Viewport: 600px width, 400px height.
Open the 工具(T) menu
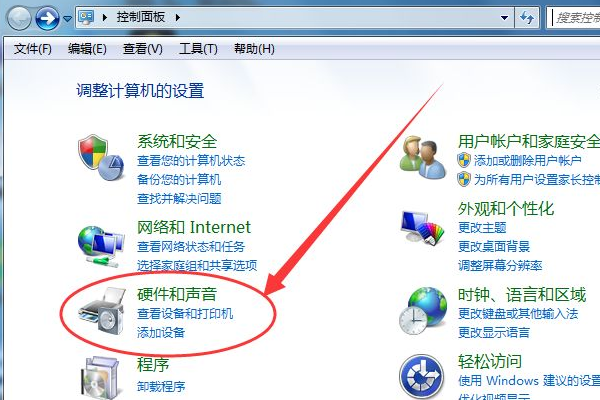(198, 49)
